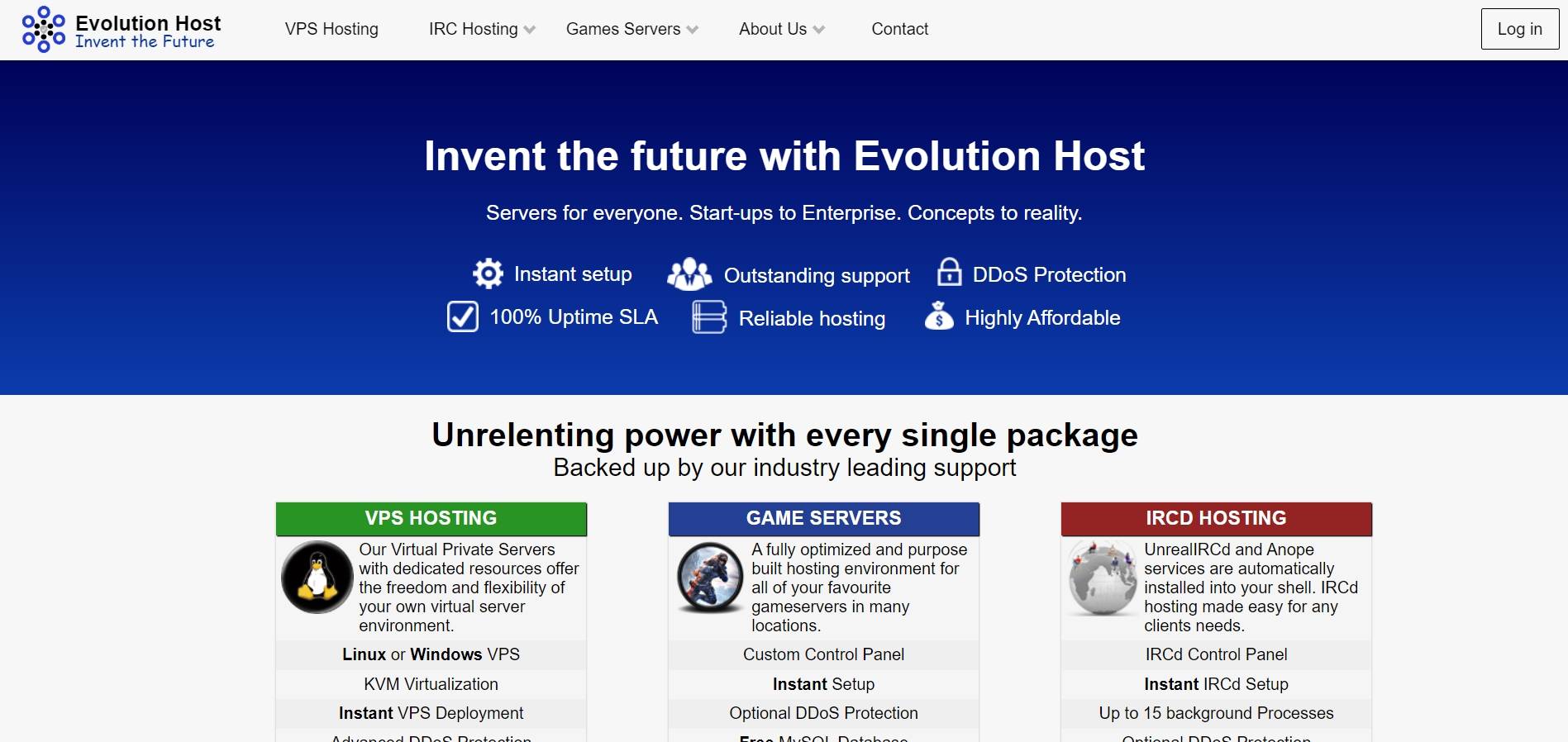Click the VPS description 'Our Virtual Private Servers' text
Image resolution: width=1568 pixels, height=742 pixels.
tap(469, 587)
